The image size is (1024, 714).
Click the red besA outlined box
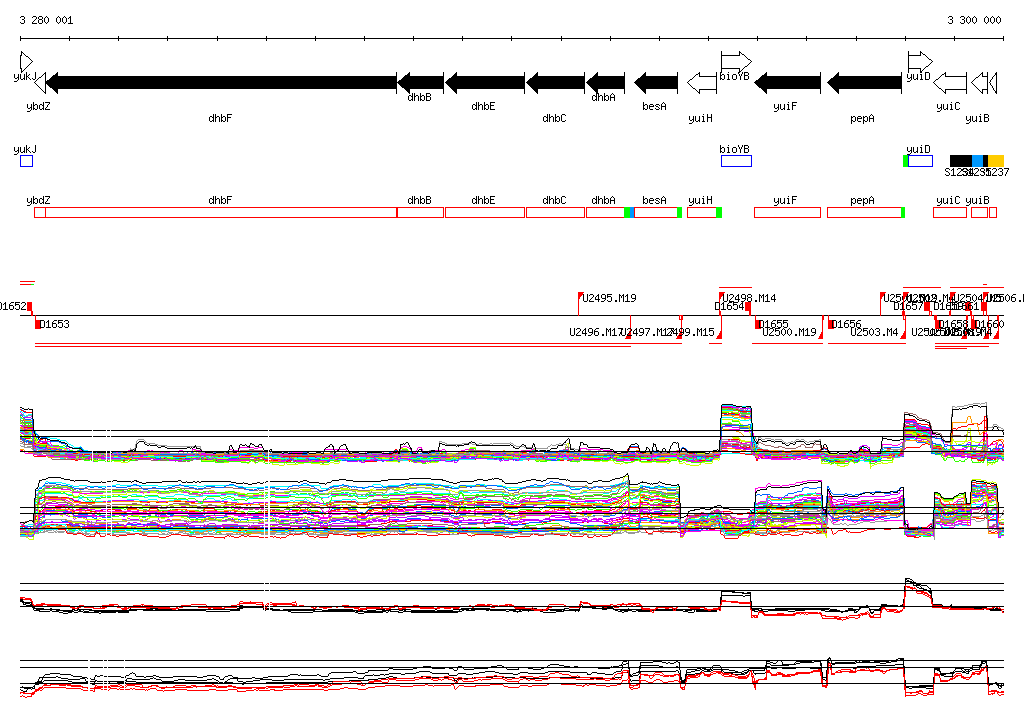tap(656, 212)
